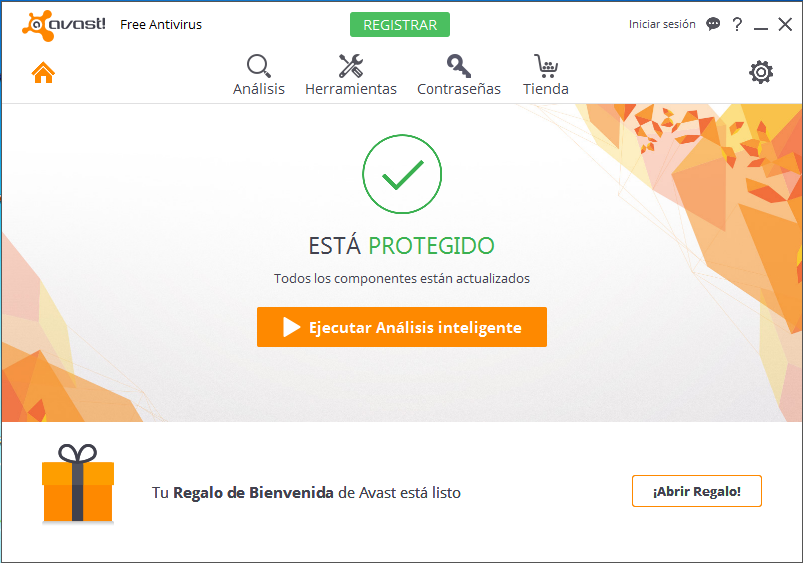Click the green protection status checkmark

click(x=402, y=174)
